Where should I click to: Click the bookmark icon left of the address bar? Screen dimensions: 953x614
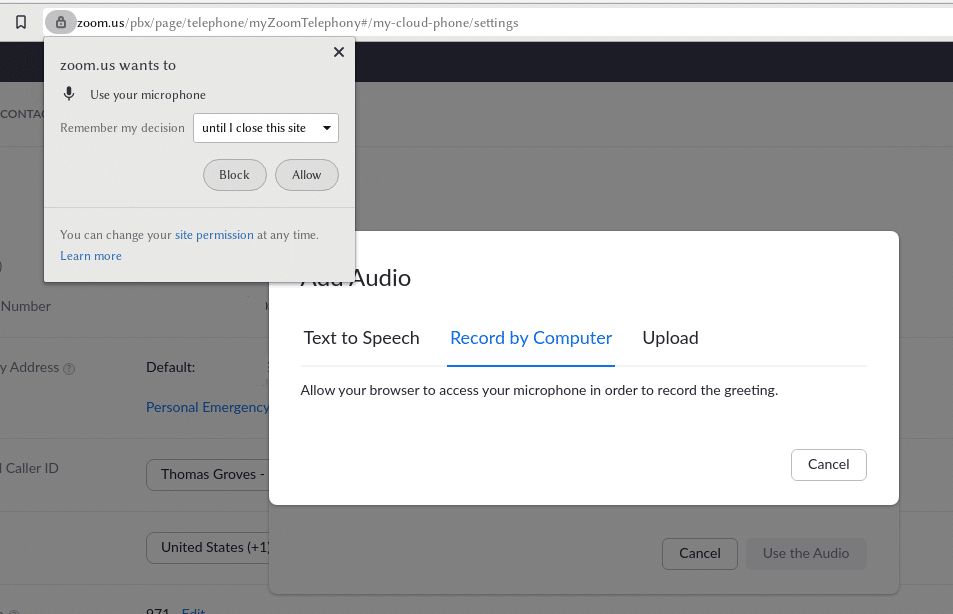click(20, 22)
